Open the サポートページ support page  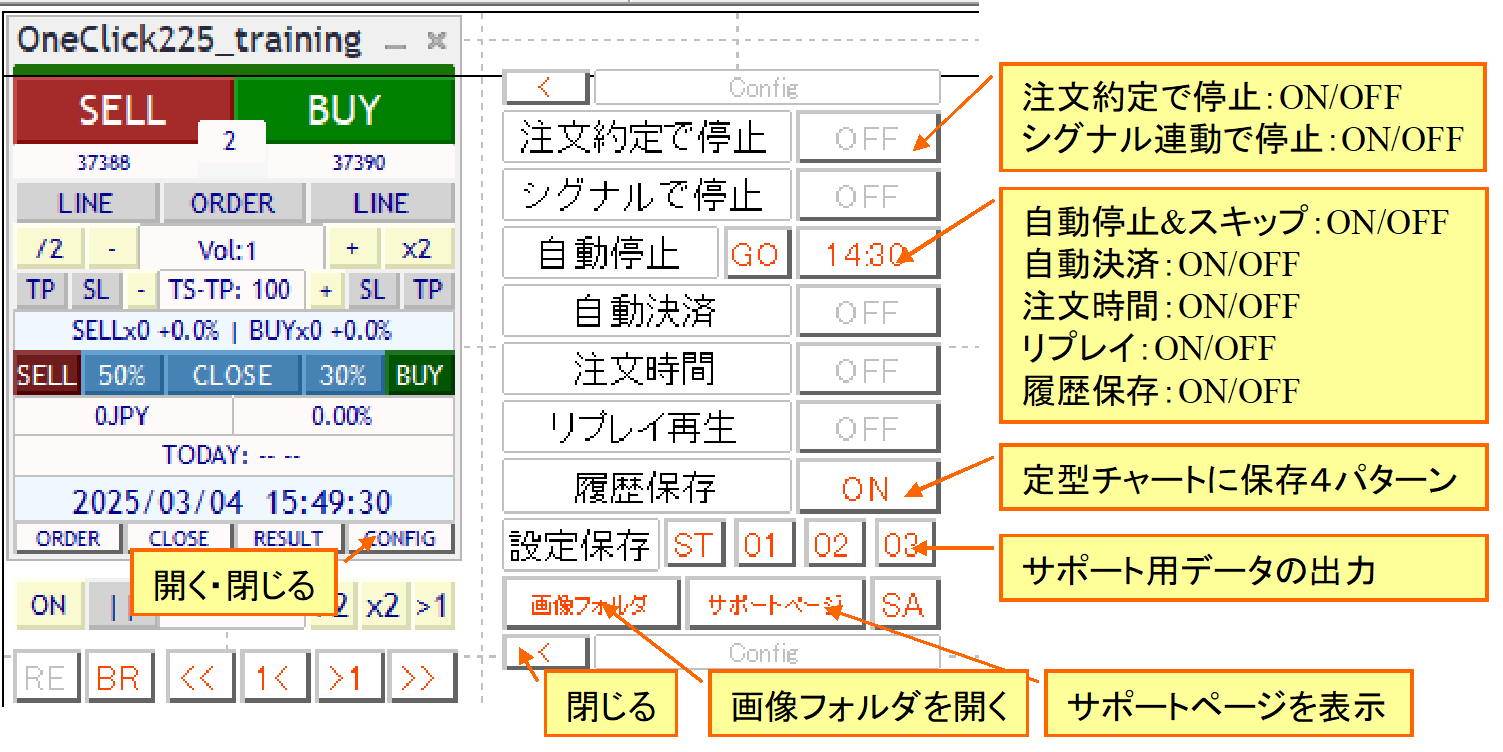coord(775,605)
